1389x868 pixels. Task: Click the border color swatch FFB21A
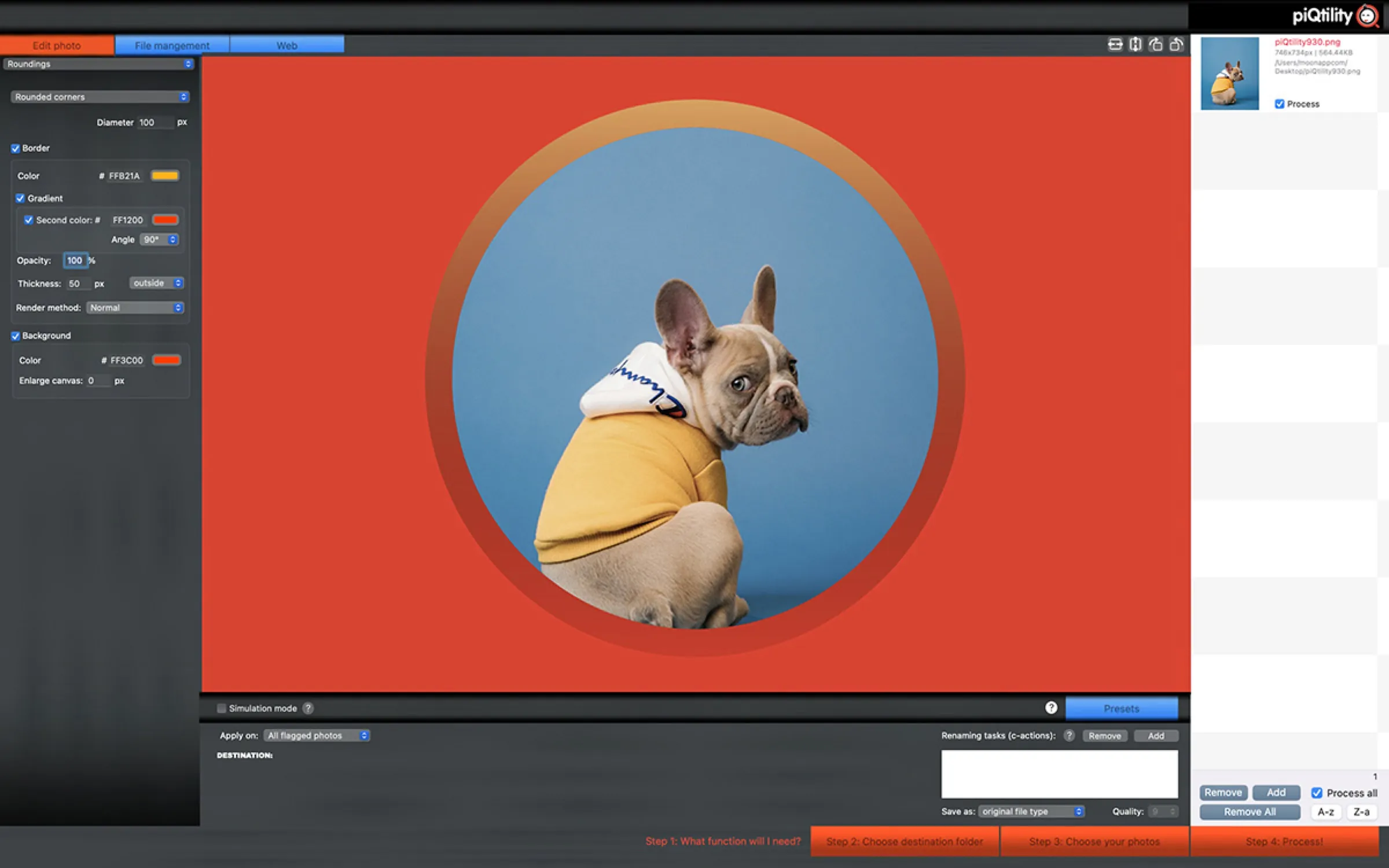tap(165, 175)
